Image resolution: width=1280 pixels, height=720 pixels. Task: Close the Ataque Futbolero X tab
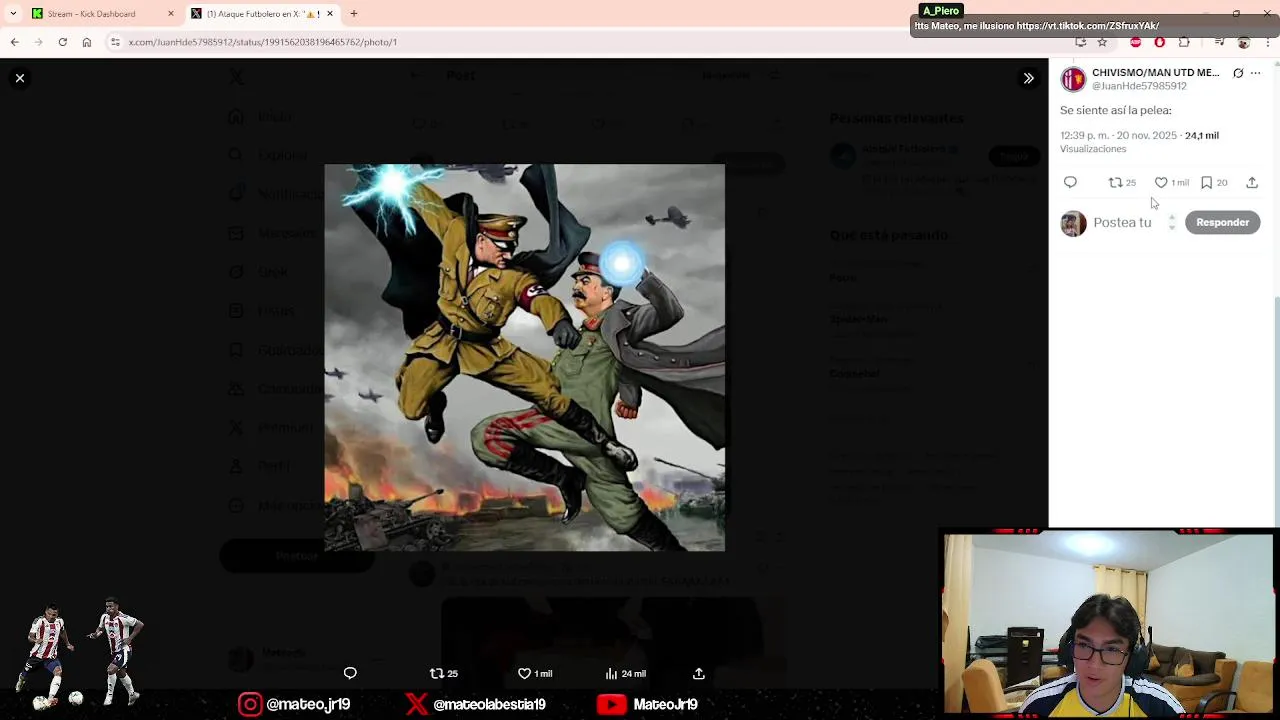(330, 14)
